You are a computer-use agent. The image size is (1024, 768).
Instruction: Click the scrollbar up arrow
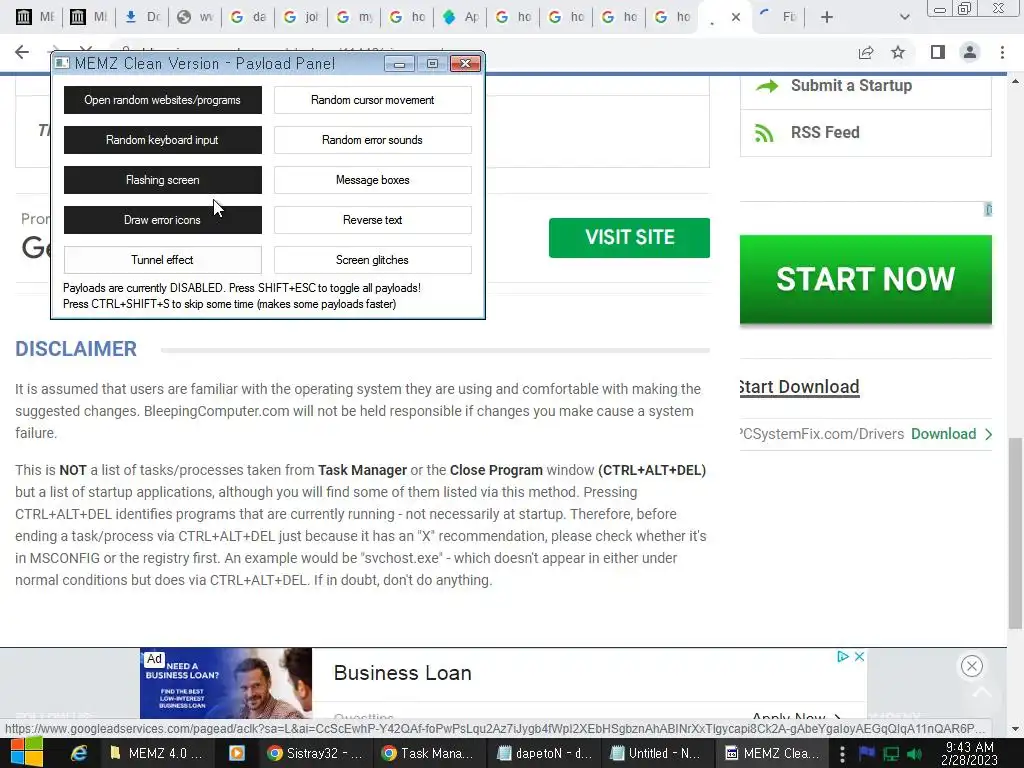pos(1015,82)
